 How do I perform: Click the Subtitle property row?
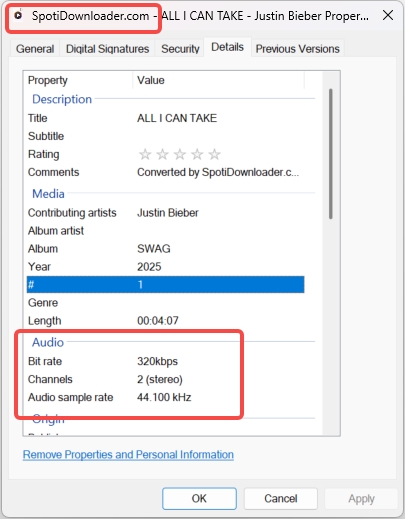click(165, 136)
